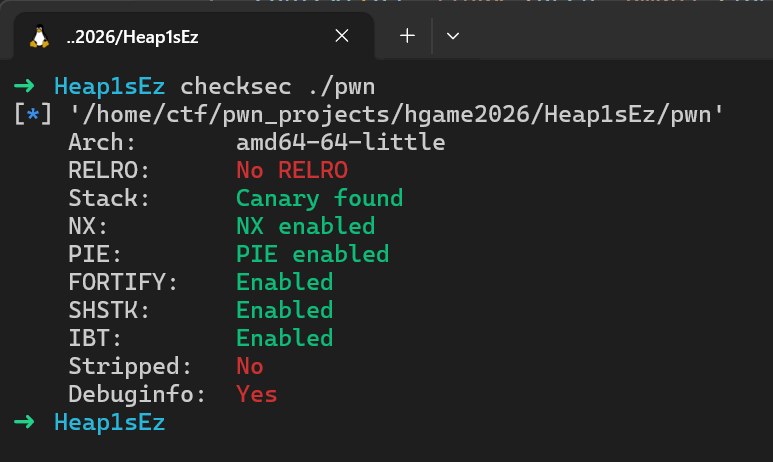Close the Heap1sEz terminal tab
Viewport: 773px width, 462px height.
[x=342, y=36]
